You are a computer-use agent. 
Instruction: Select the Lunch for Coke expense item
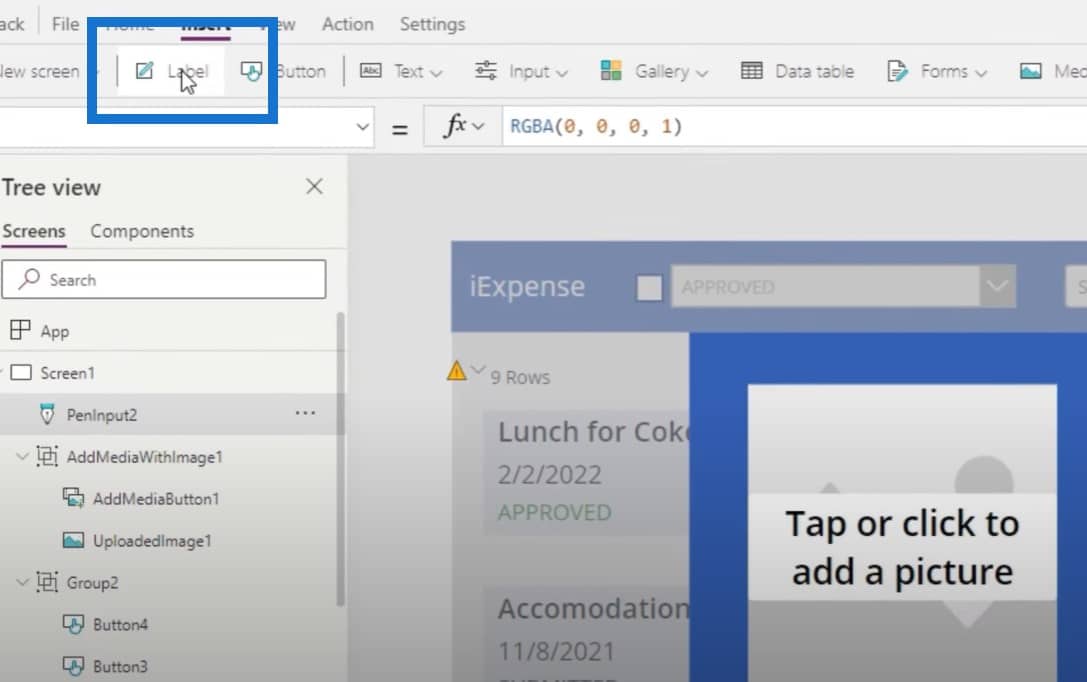(586, 473)
